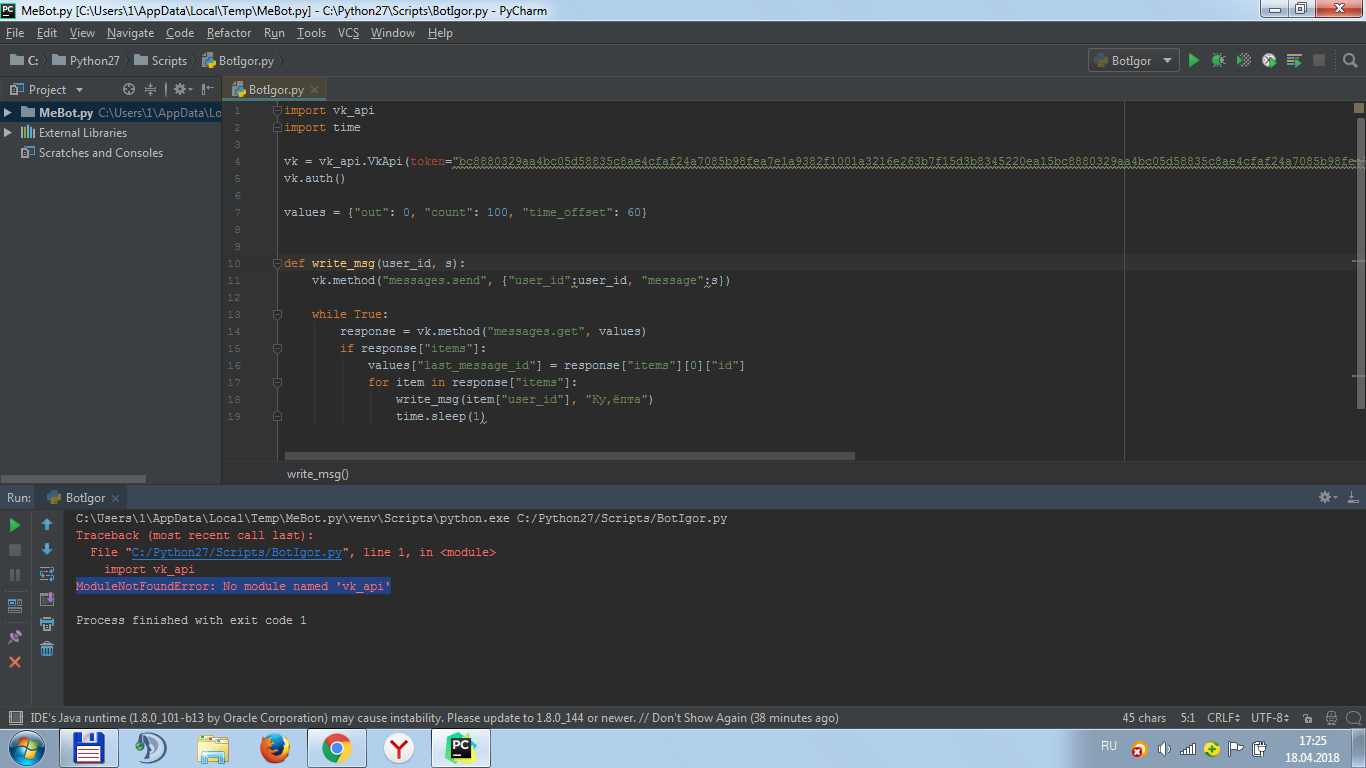The image size is (1366, 768).
Task: Click the pause output icon in Run panel
Action: tap(15, 575)
